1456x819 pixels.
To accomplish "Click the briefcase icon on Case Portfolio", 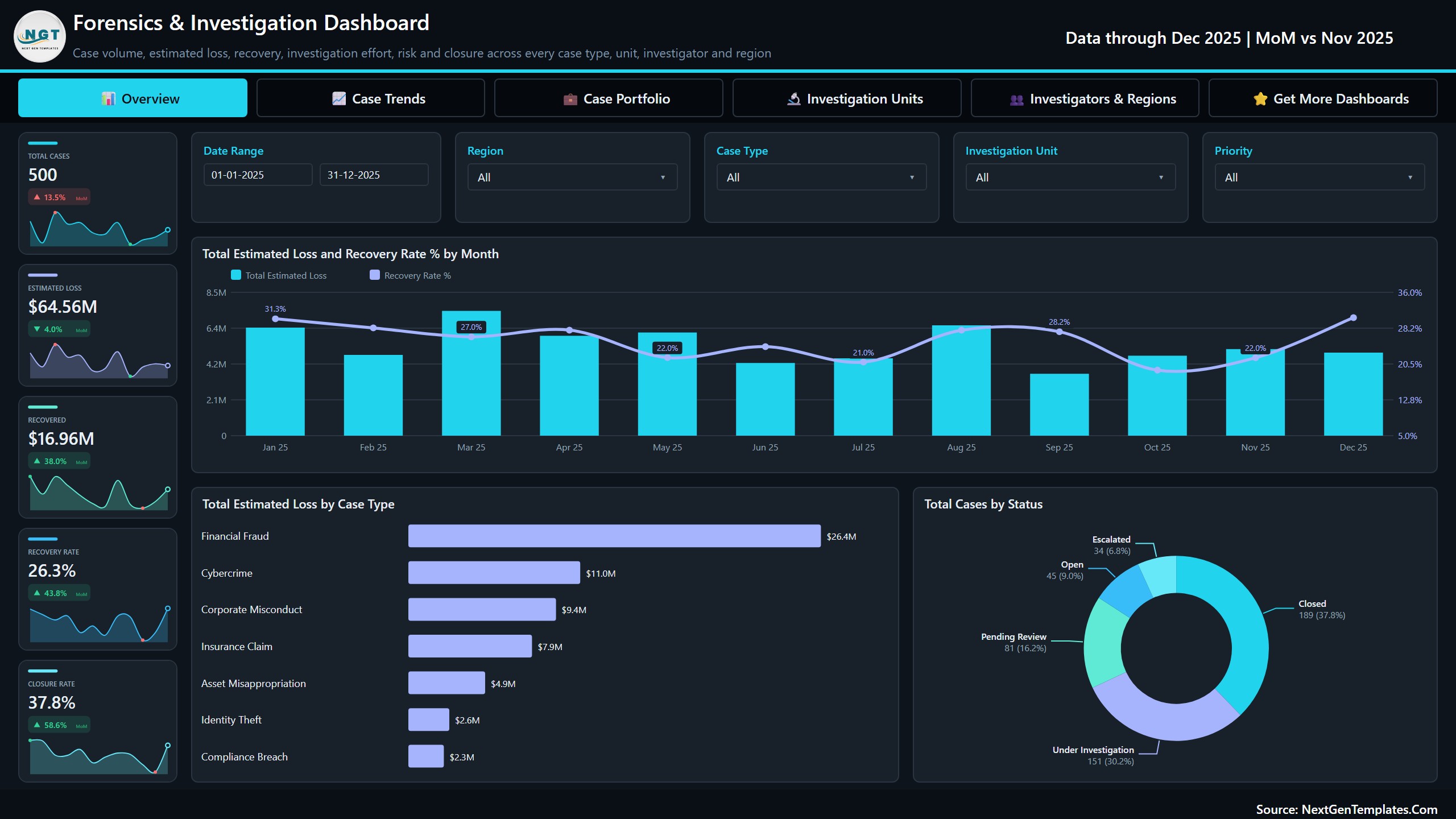I will 570,100.
